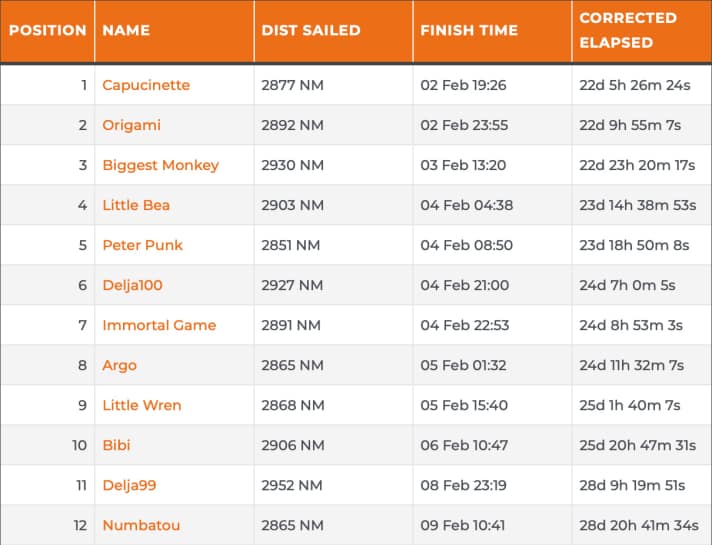Sort by Dist Sailed header
The image size is (712, 545).
pos(311,30)
